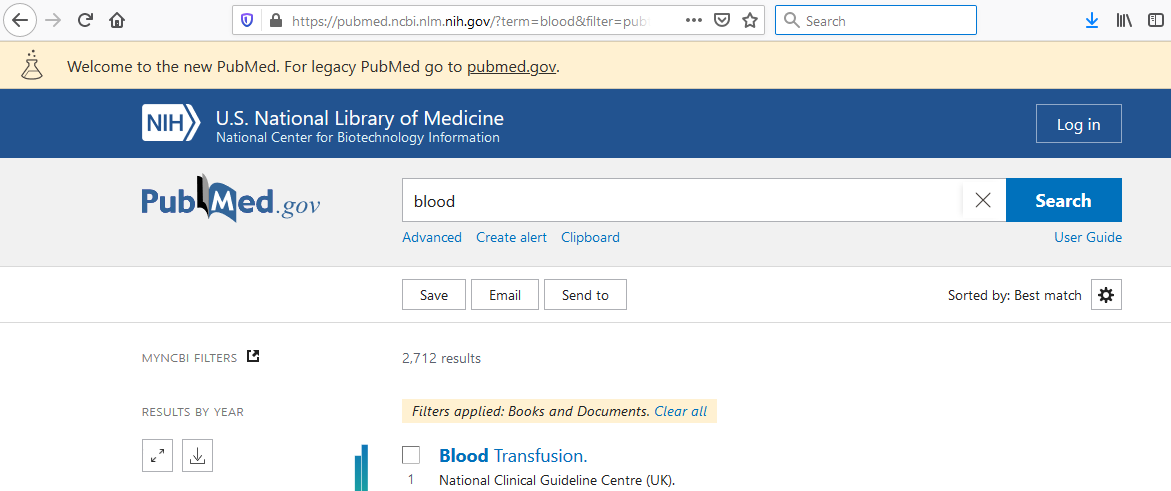Click the Firefox home icon
The height and width of the screenshot is (491, 1171).
pos(117,20)
